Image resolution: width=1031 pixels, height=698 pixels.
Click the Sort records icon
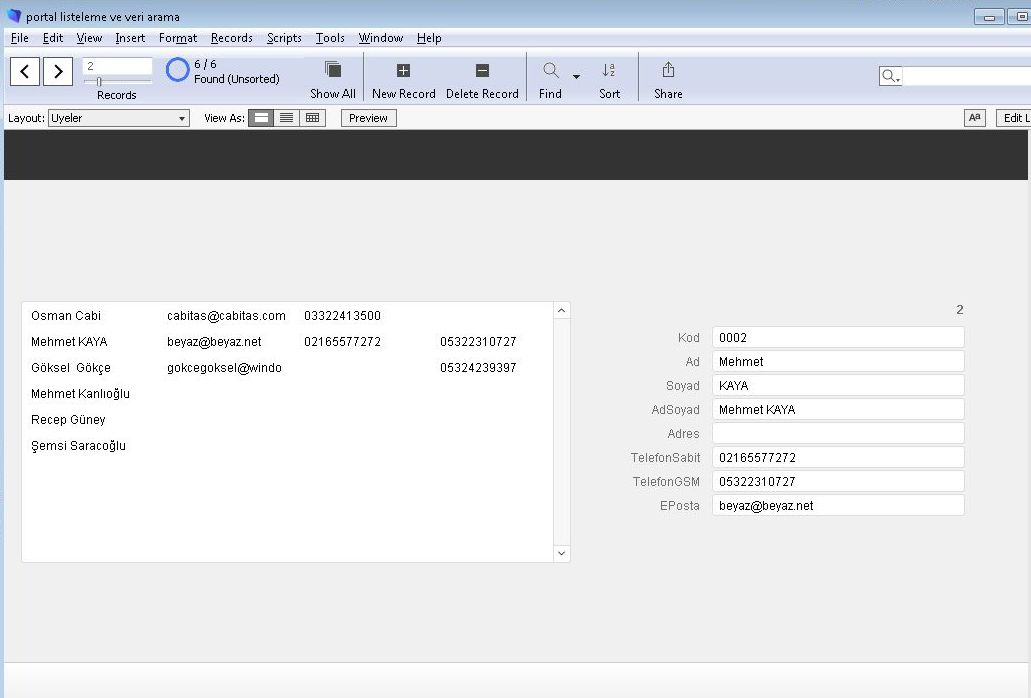coord(609,71)
